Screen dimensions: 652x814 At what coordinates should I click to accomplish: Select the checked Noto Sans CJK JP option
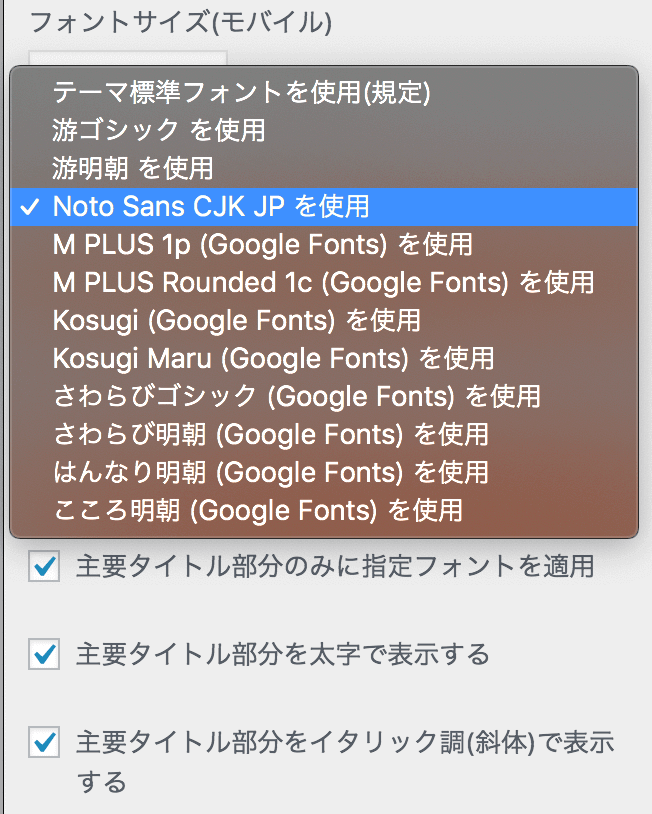211,206
